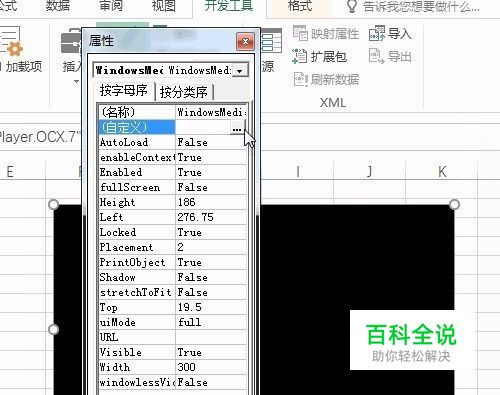Select the windowlessVideo property name
The height and width of the screenshot is (395, 500).
click(137, 382)
